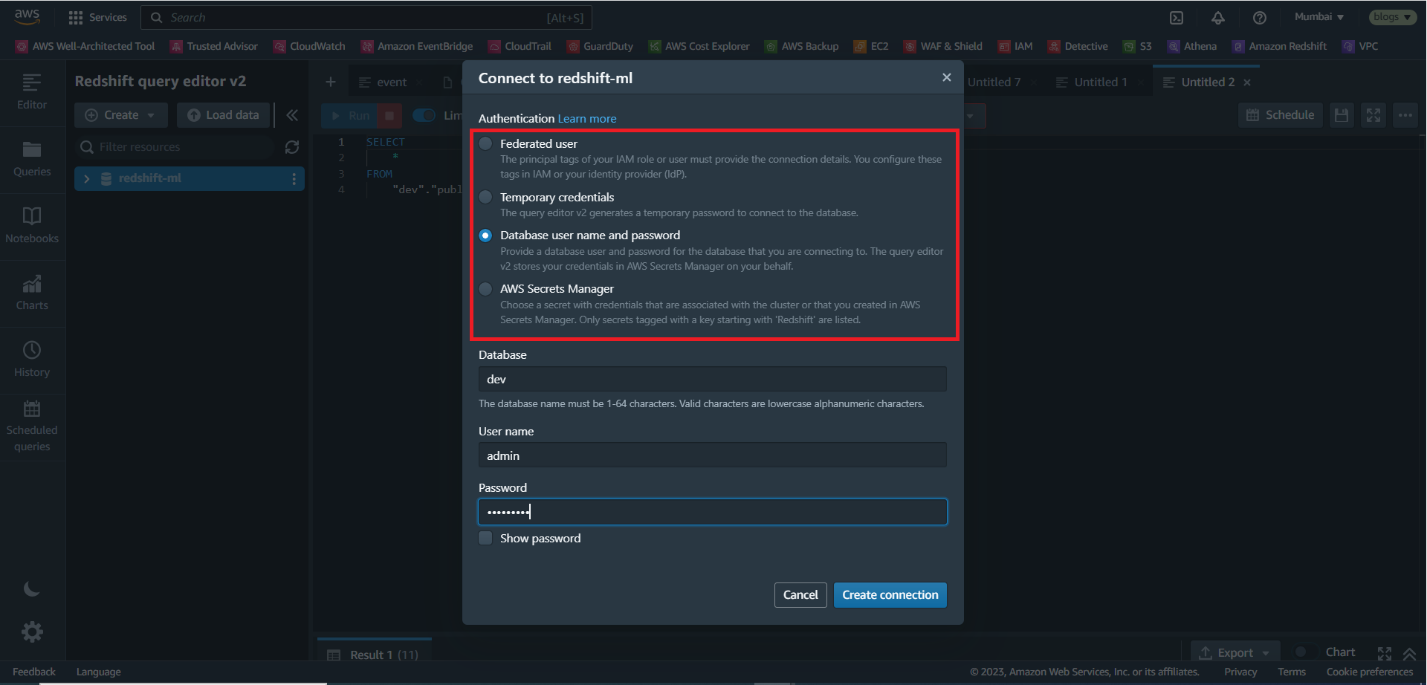
Task: Toggle full screen editor
Action: coord(1374,115)
